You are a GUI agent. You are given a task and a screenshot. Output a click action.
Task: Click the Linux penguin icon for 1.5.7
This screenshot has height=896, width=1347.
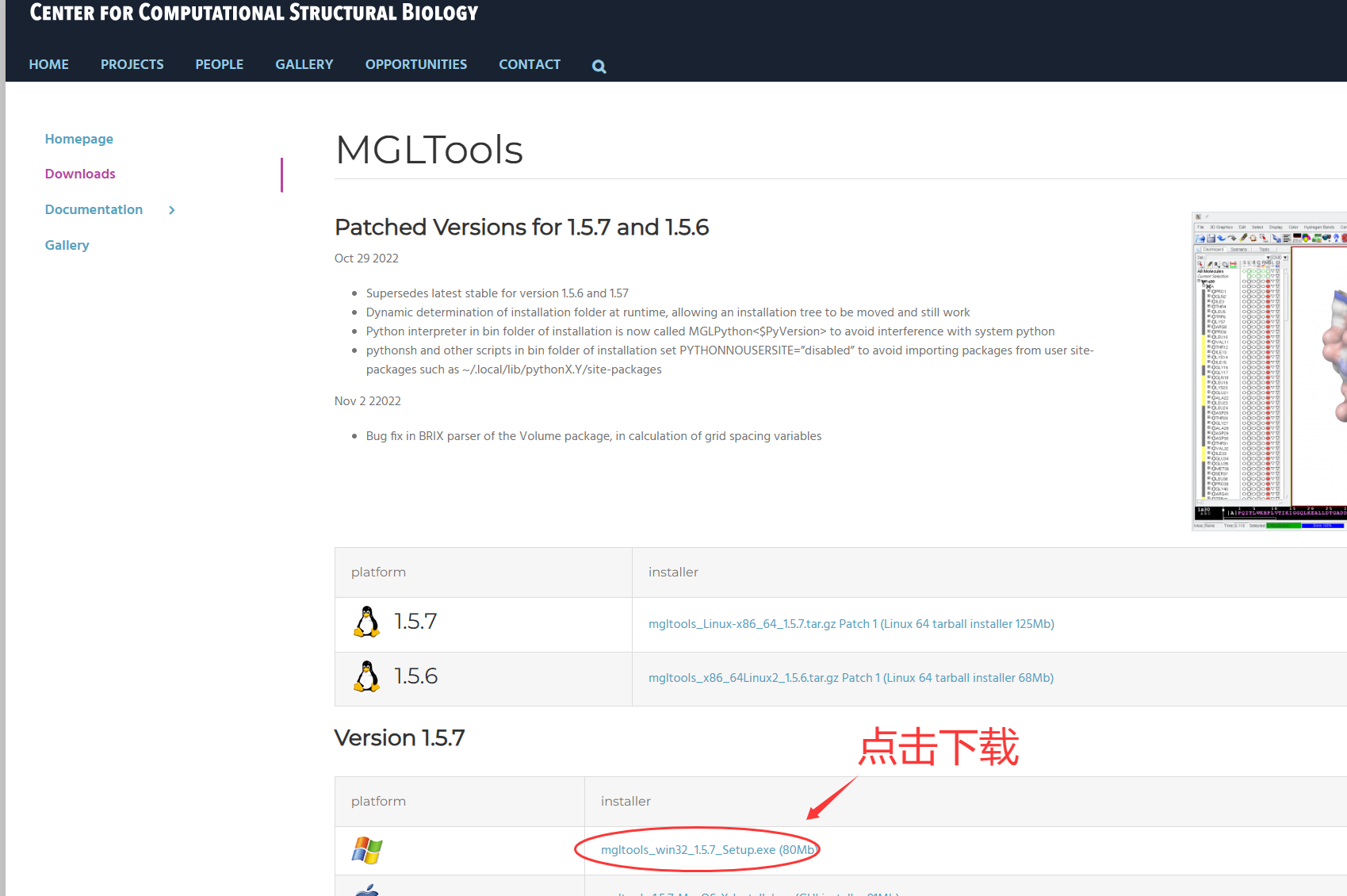pos(366,622)
